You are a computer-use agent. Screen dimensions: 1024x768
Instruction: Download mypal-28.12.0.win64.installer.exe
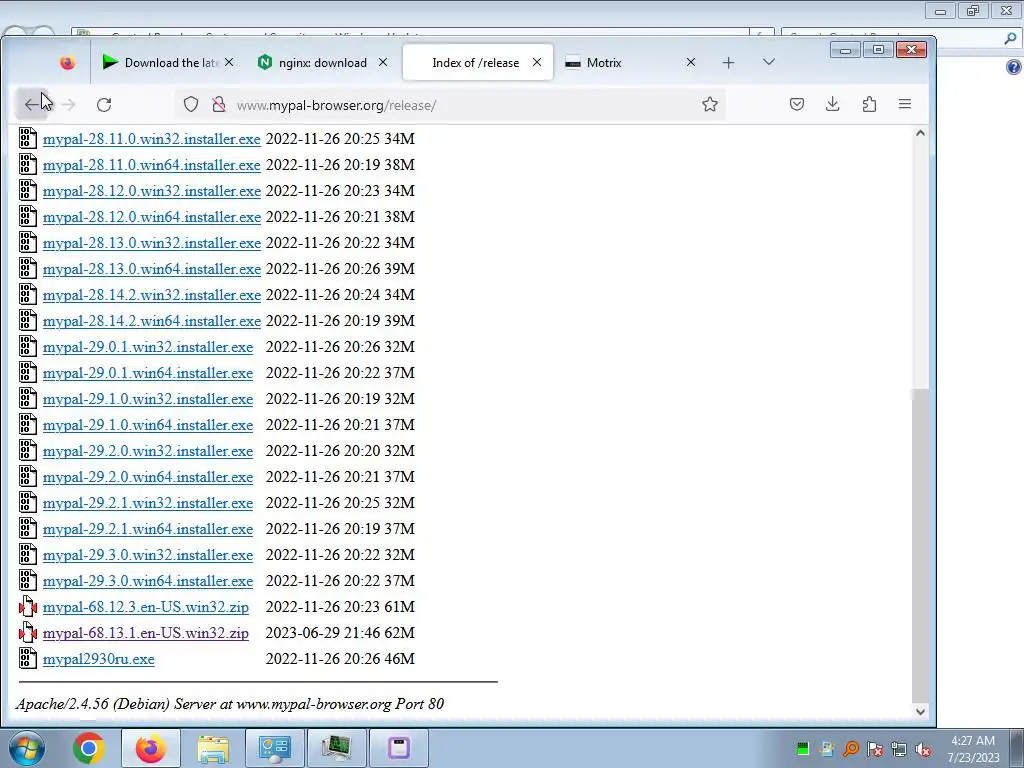coord(152,217)
